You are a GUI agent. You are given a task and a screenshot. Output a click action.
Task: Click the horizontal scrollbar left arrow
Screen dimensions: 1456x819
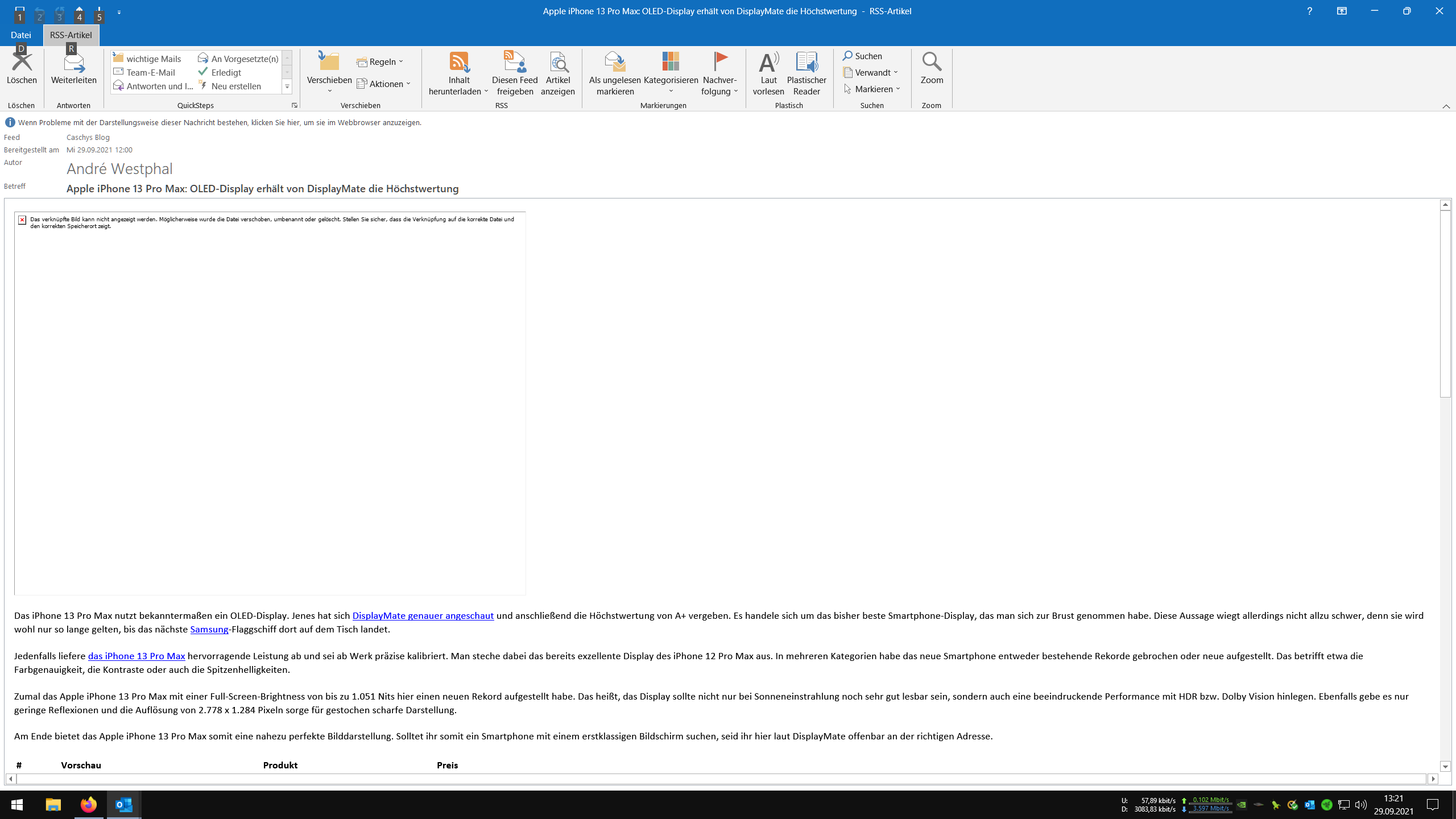coord(11,779)
